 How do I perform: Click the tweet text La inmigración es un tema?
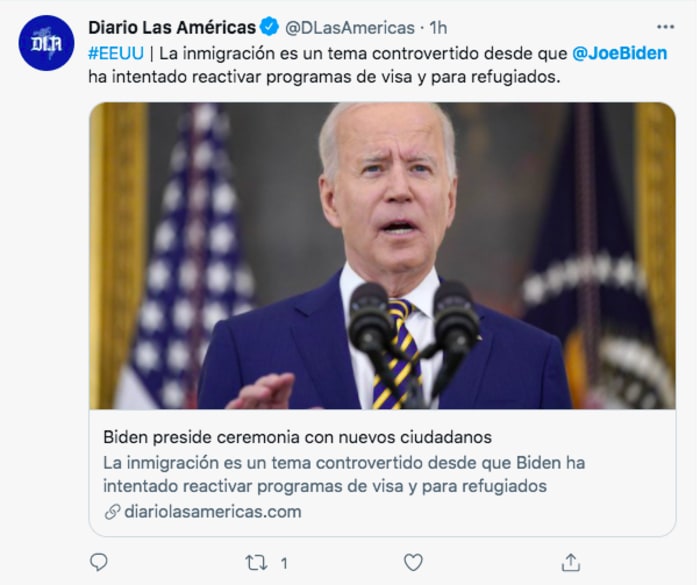pyautogui.click(x=363, y=54)
